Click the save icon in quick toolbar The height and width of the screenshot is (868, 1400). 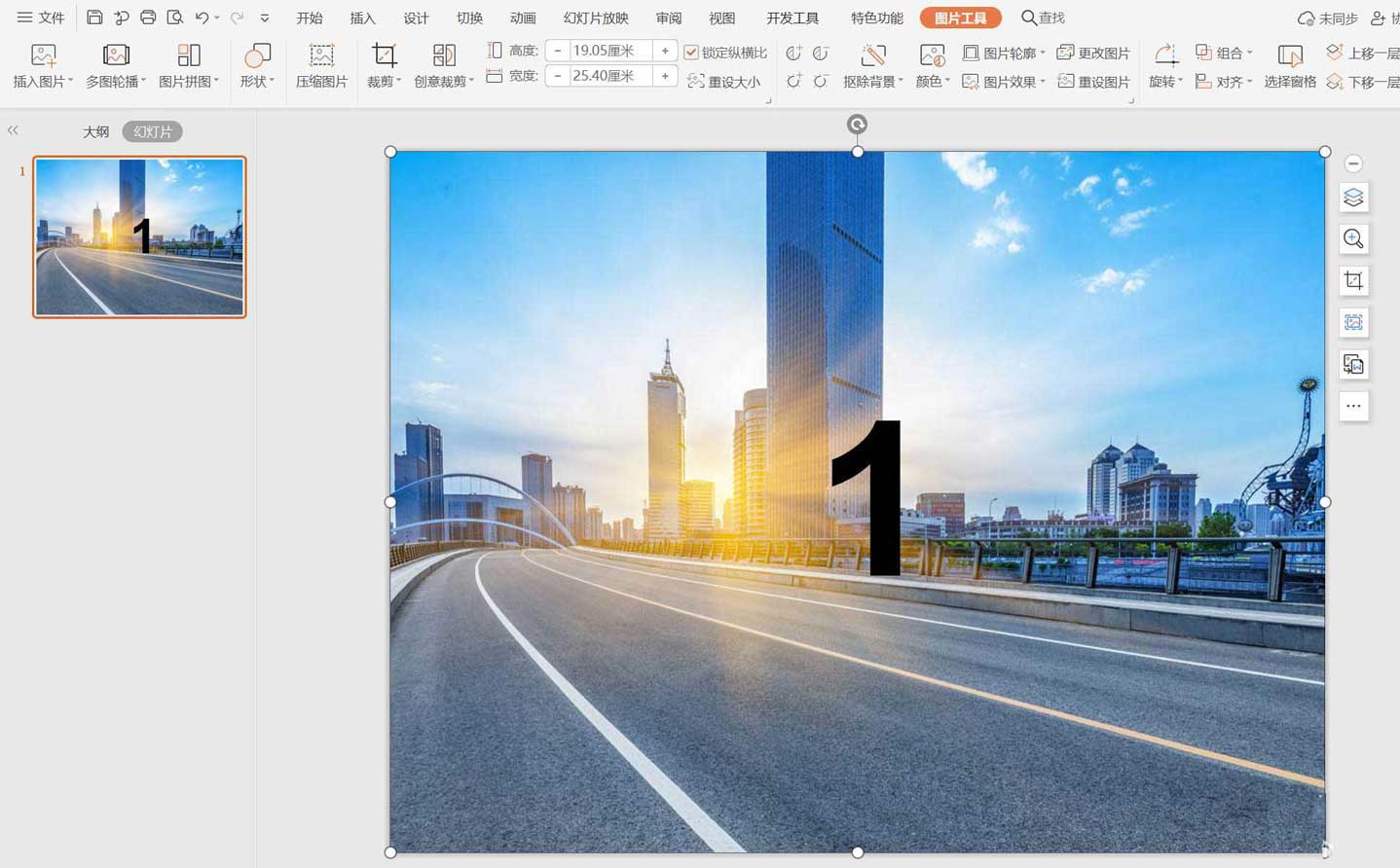pos(94,18)
